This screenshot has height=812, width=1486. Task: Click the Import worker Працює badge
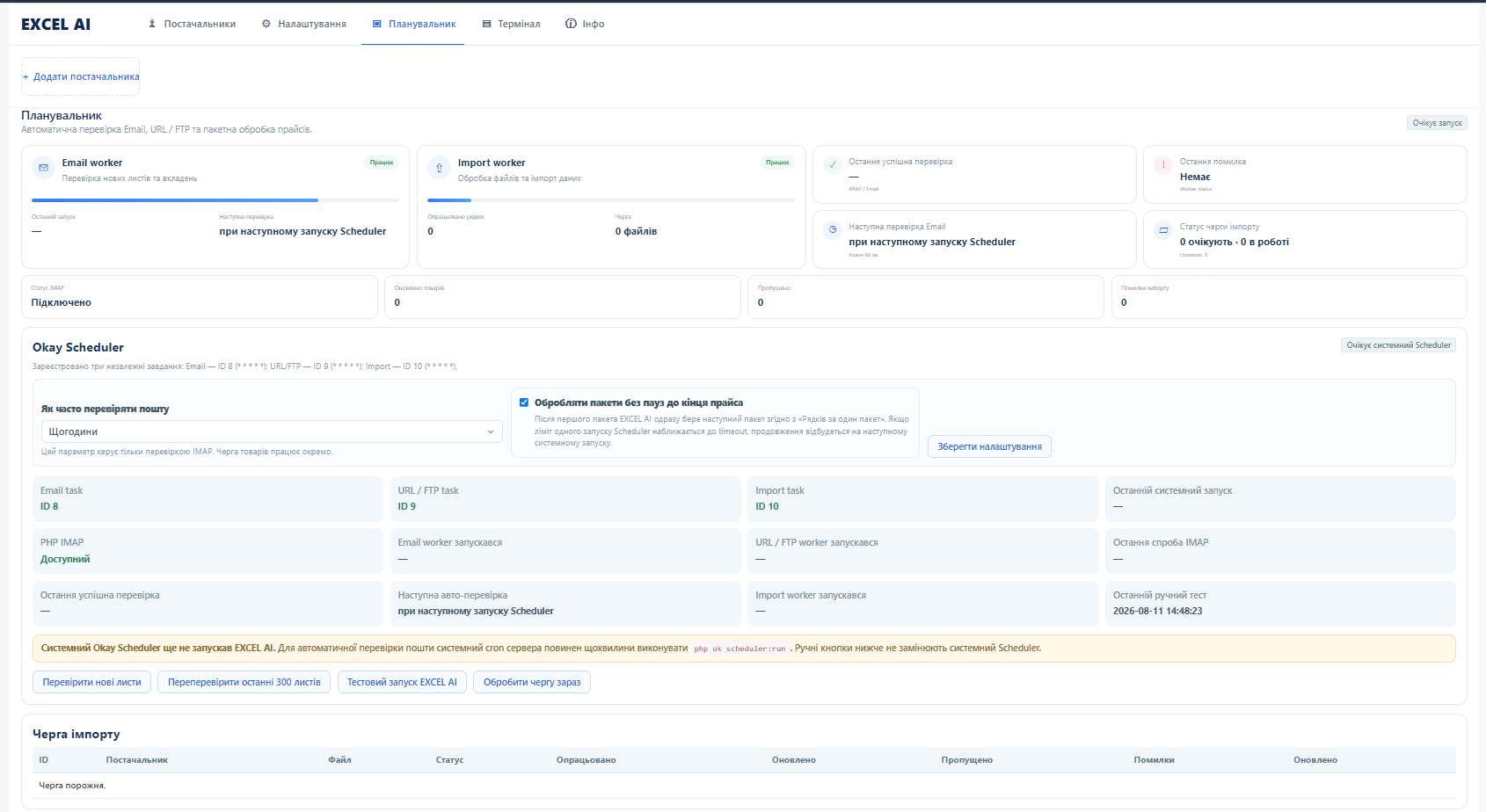[x=777, y=163]
